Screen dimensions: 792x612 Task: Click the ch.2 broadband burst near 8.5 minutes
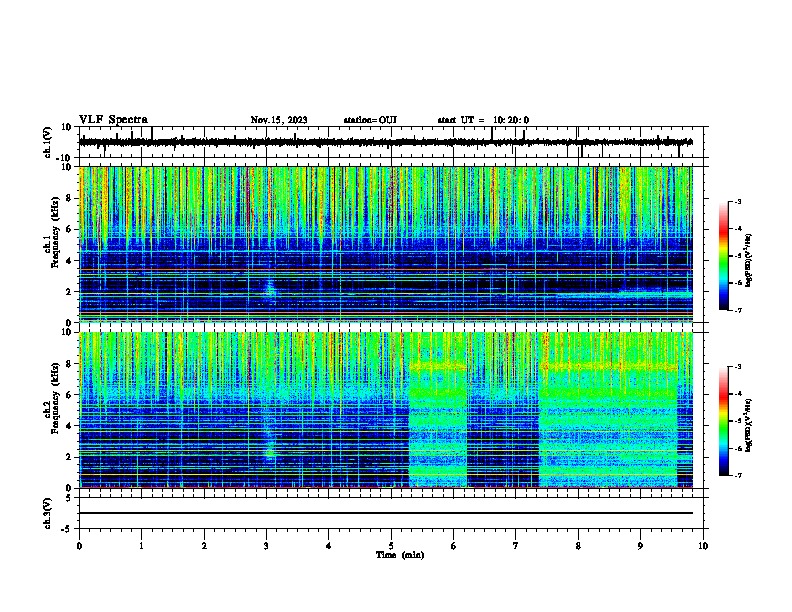(x=608, y=410)
